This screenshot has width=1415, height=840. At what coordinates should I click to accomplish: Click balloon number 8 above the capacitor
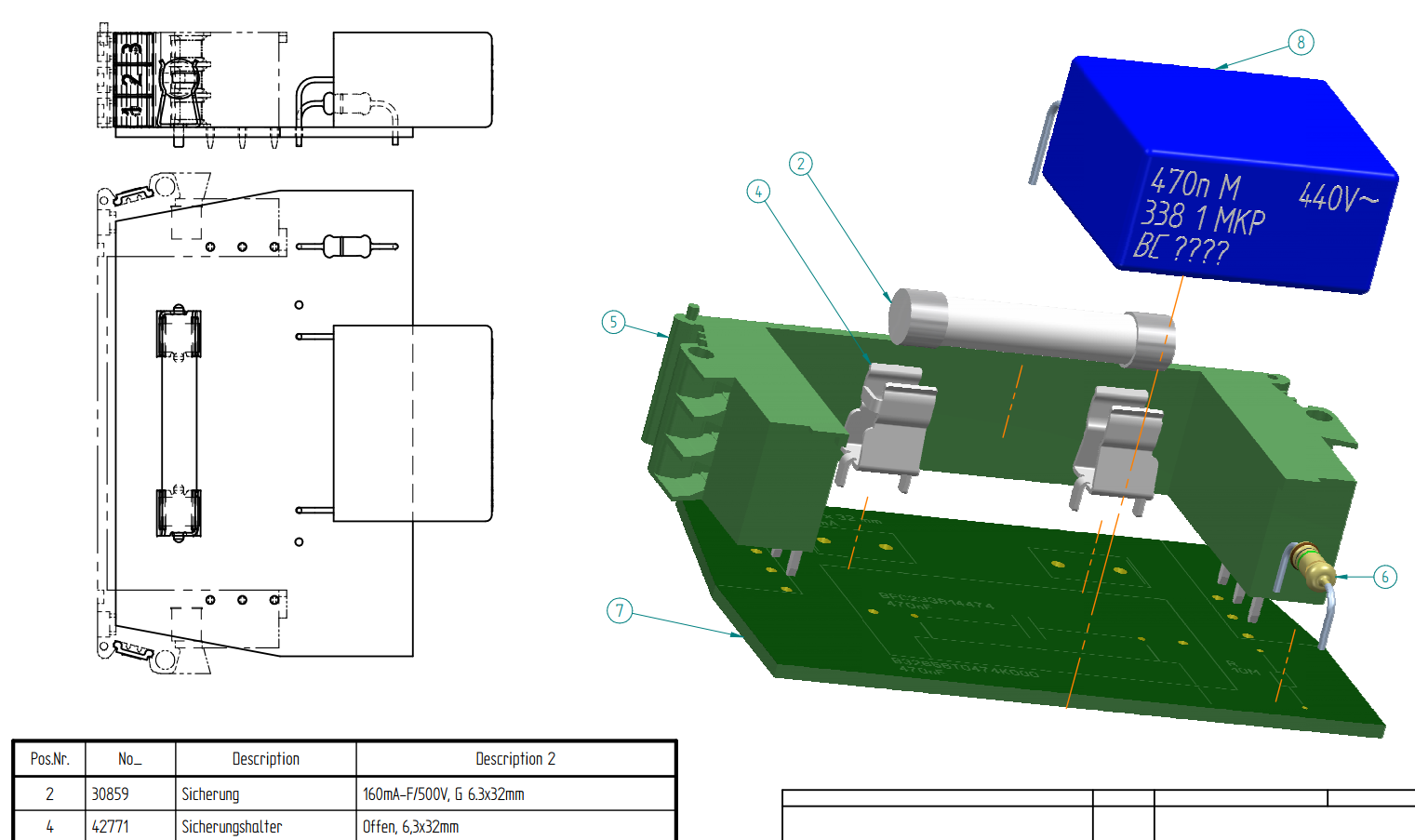(x=1301, y=42)
